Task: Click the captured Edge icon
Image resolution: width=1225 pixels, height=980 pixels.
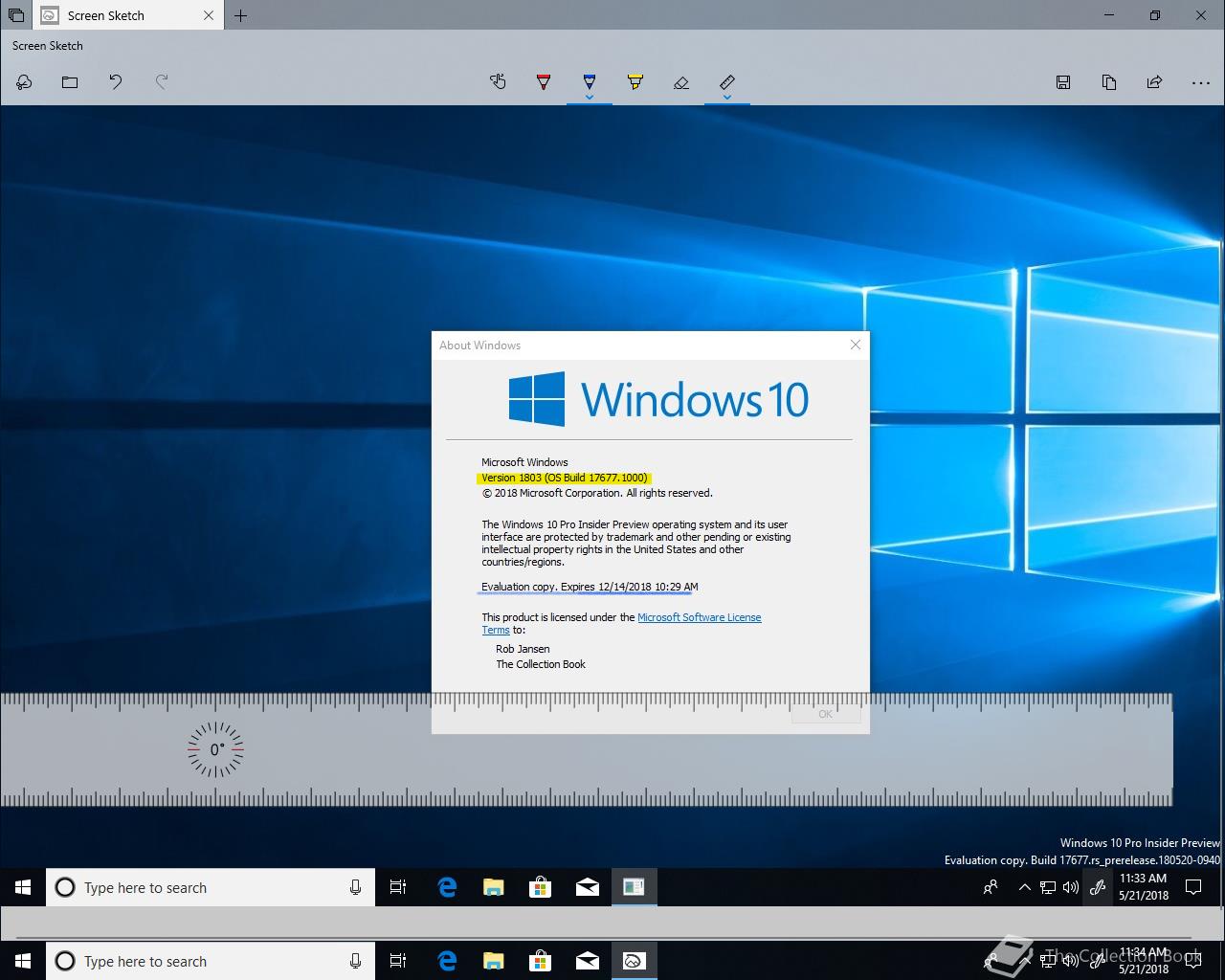Action: click(446, 887)
